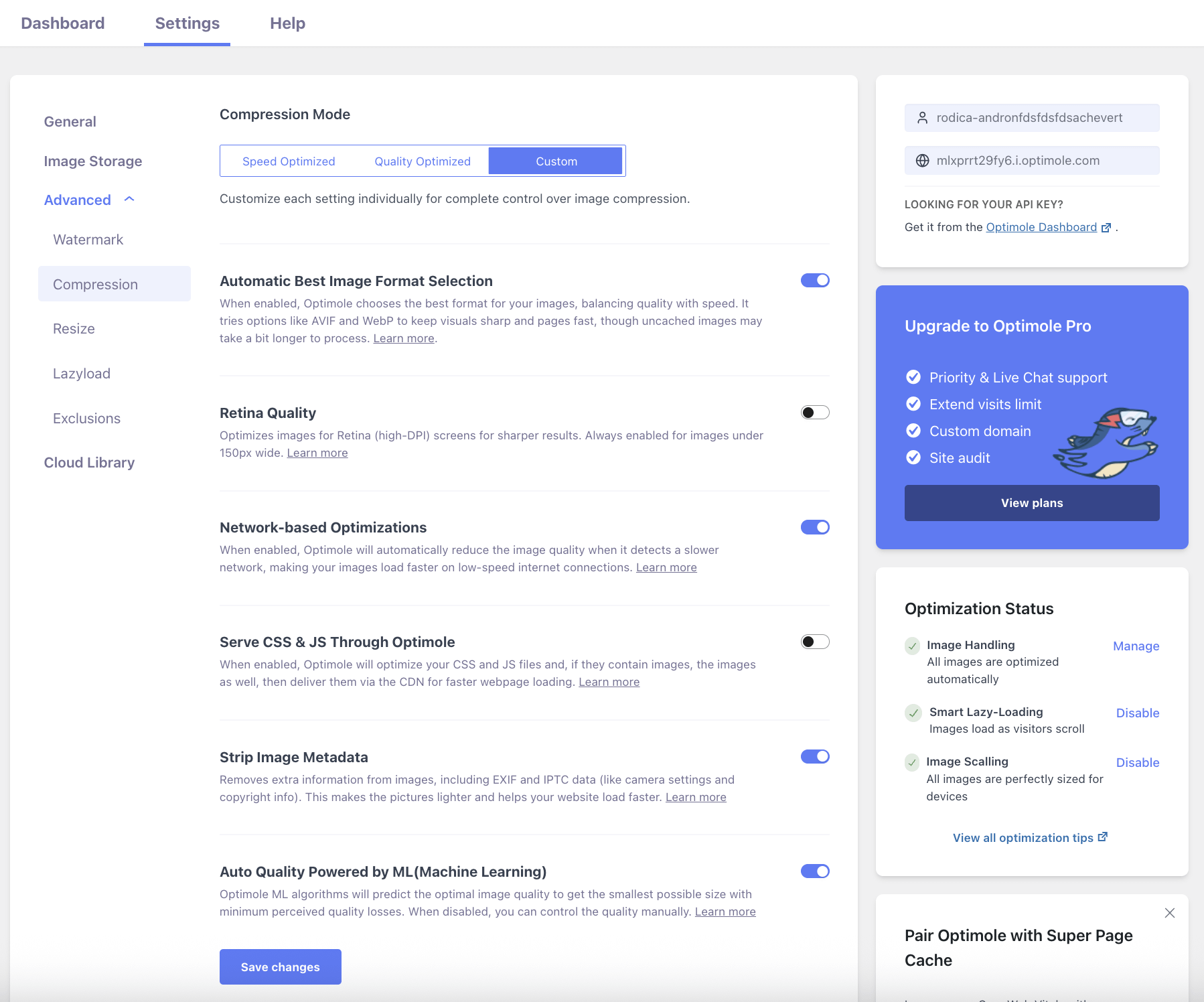Disable Automatic Best Image Format Selection
The width and height of the screenshot is (1204, 1002).
pos(815,281)
